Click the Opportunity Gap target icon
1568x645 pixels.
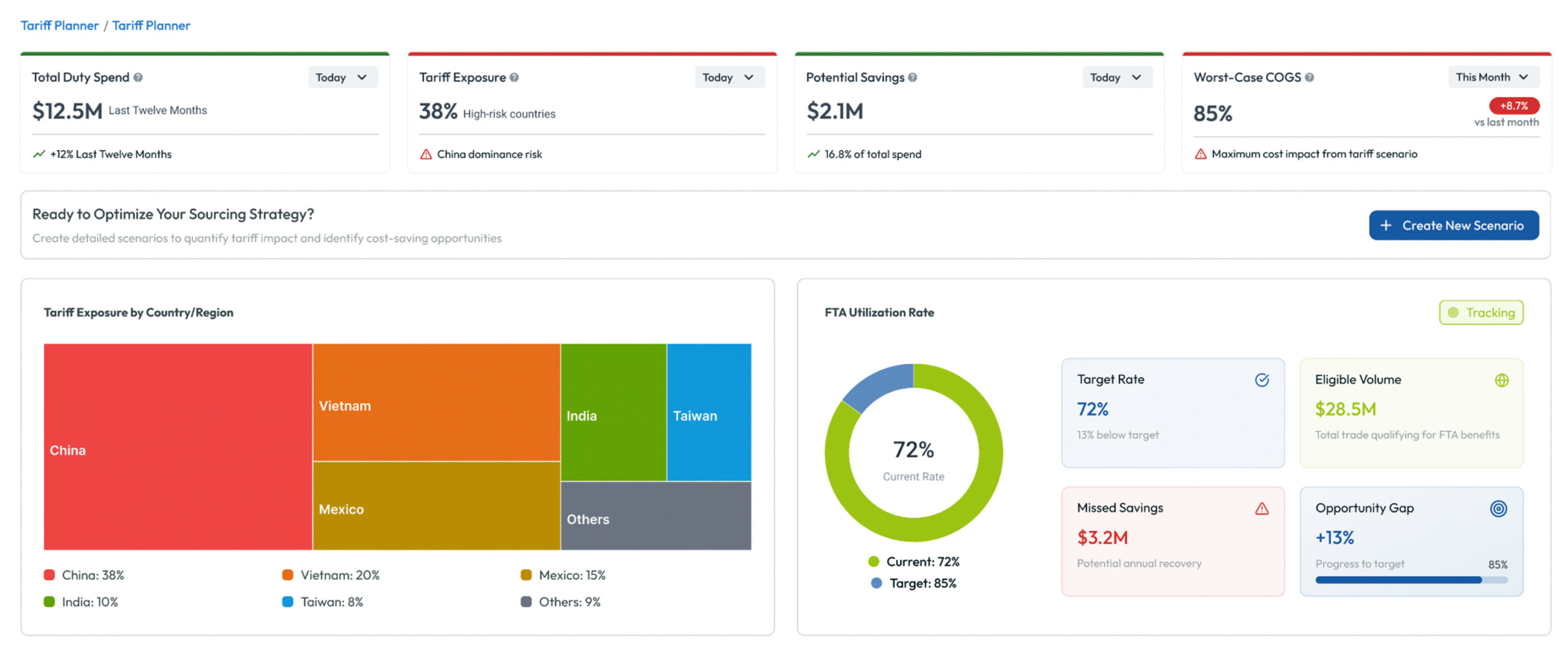[1498, 508]
